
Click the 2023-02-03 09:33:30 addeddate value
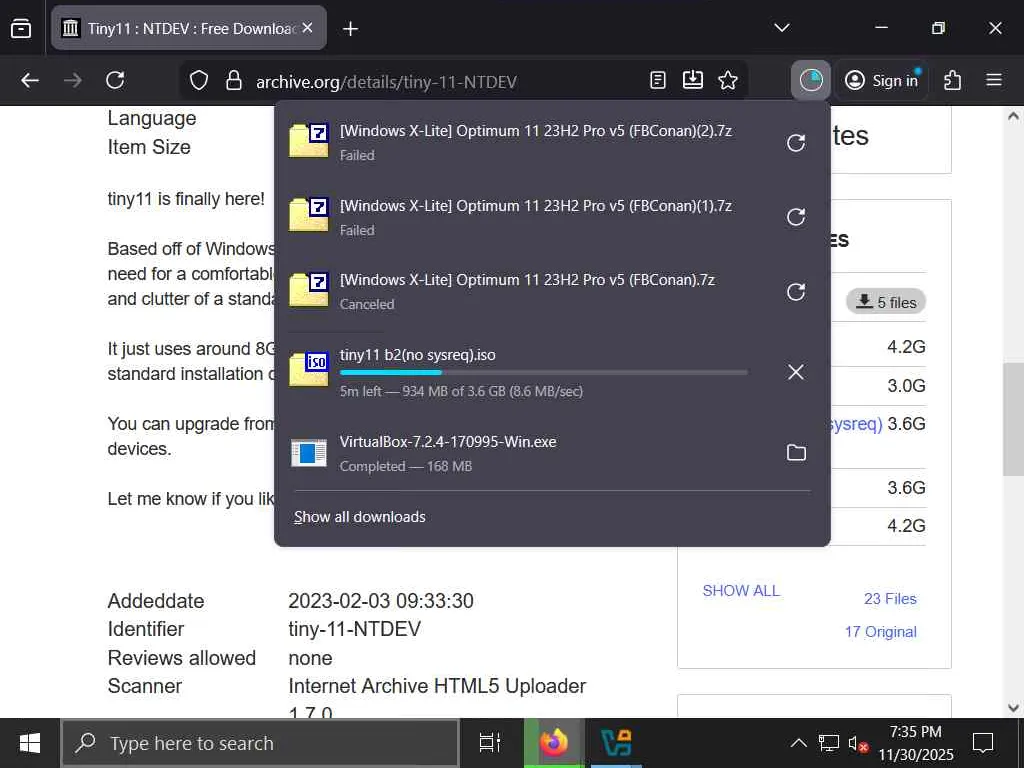coord(381,601)
